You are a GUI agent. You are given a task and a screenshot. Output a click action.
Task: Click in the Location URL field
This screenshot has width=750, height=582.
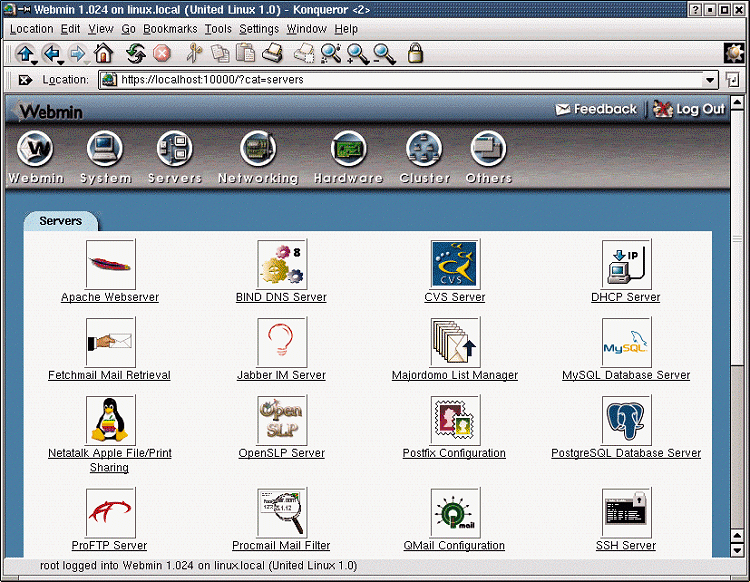click(x=409, y=80)
